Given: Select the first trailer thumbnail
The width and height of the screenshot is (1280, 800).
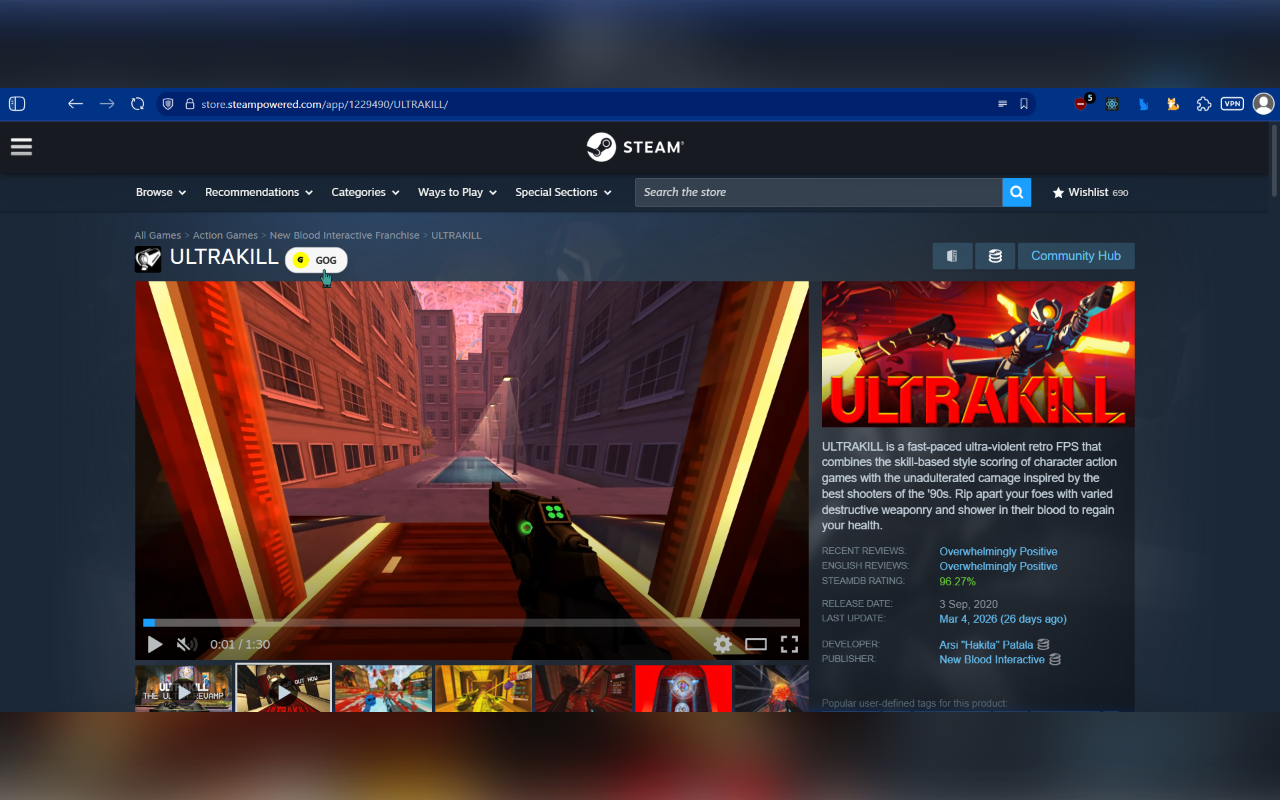Looking at the screenshot, I should click(x=184, y=689).
